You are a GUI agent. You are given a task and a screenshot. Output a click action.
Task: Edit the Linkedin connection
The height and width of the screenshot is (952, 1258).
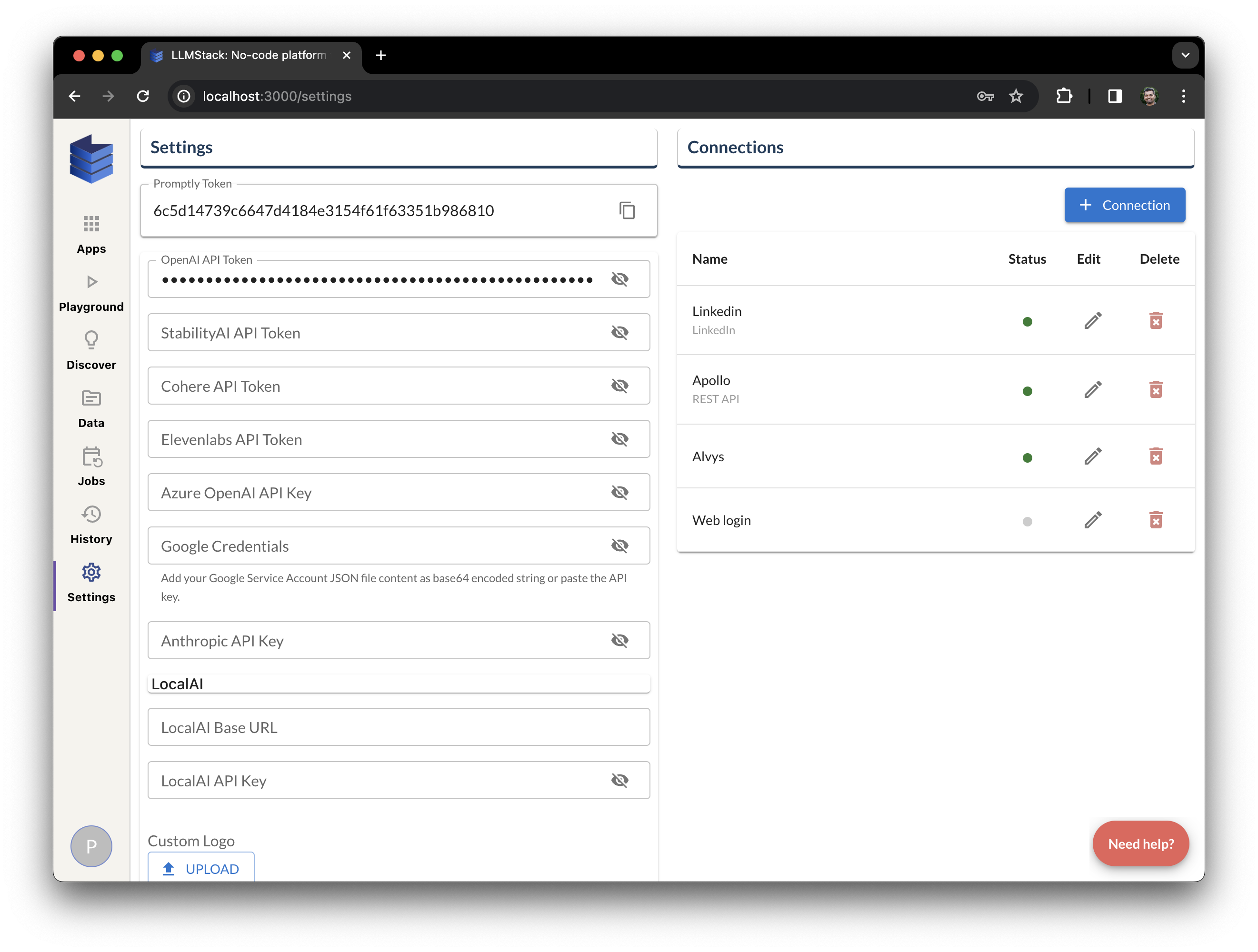[x=1092, y=321]
